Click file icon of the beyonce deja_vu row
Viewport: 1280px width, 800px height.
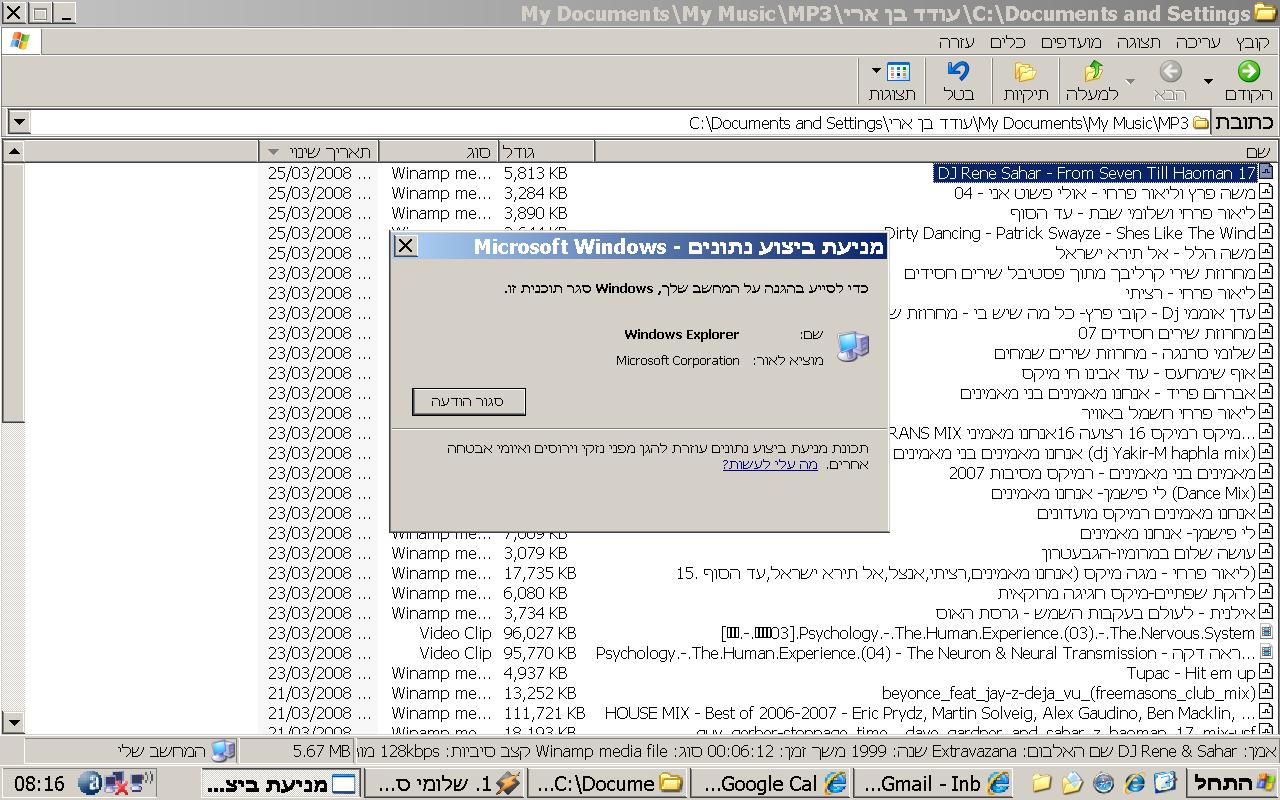tap(1265, 692)
